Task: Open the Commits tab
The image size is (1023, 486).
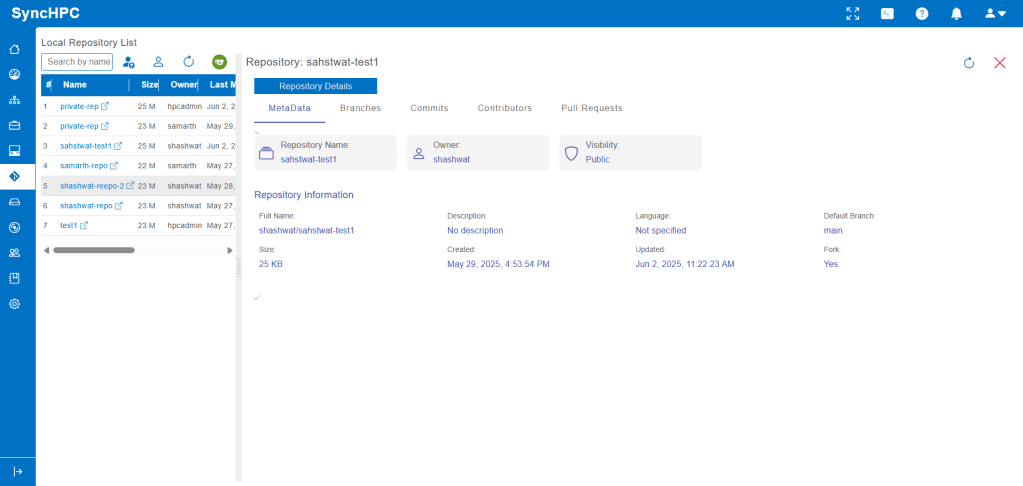Action: [429, 108]
